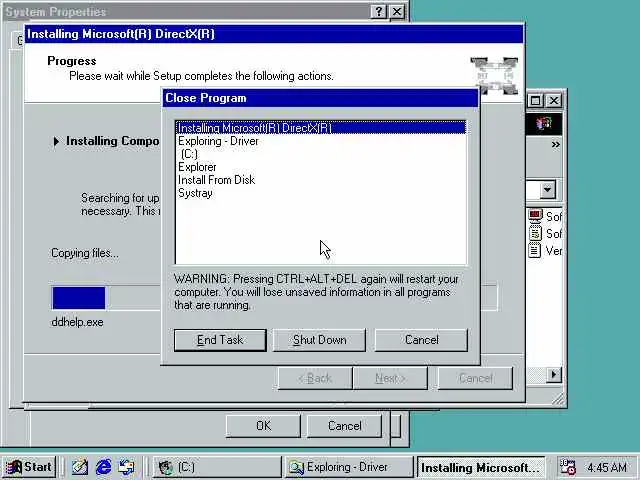Close the Explorer window behind
The image size is (640, 480).
point(554,100)
